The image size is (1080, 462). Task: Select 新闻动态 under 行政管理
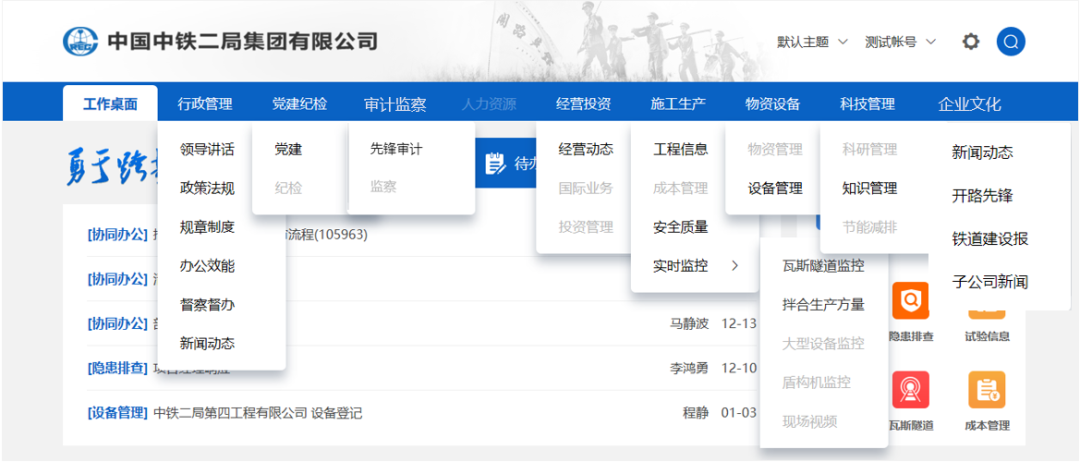pyautogui.click(x=207, y=343)
